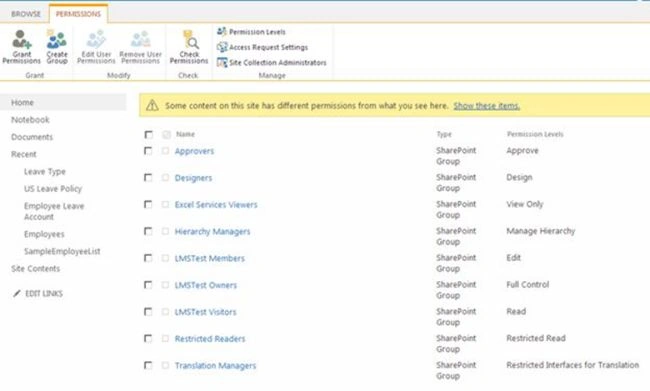
Task: Open the Hierarchy Managers group link
Action: click(x=212, y=231)
